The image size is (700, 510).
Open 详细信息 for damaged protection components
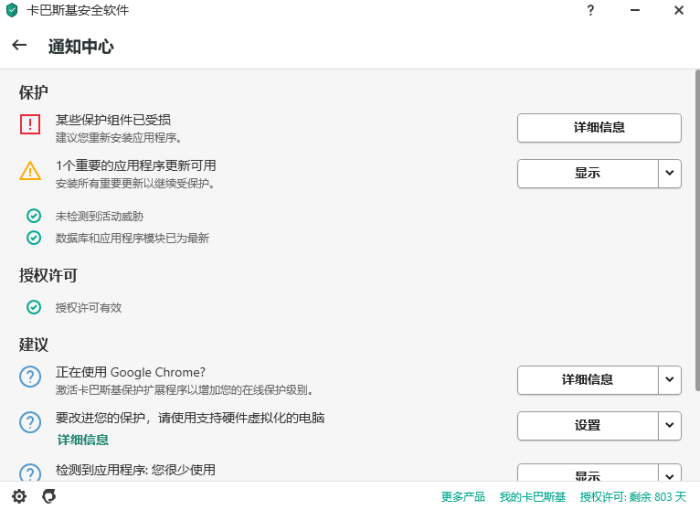[x=599, y=128]
